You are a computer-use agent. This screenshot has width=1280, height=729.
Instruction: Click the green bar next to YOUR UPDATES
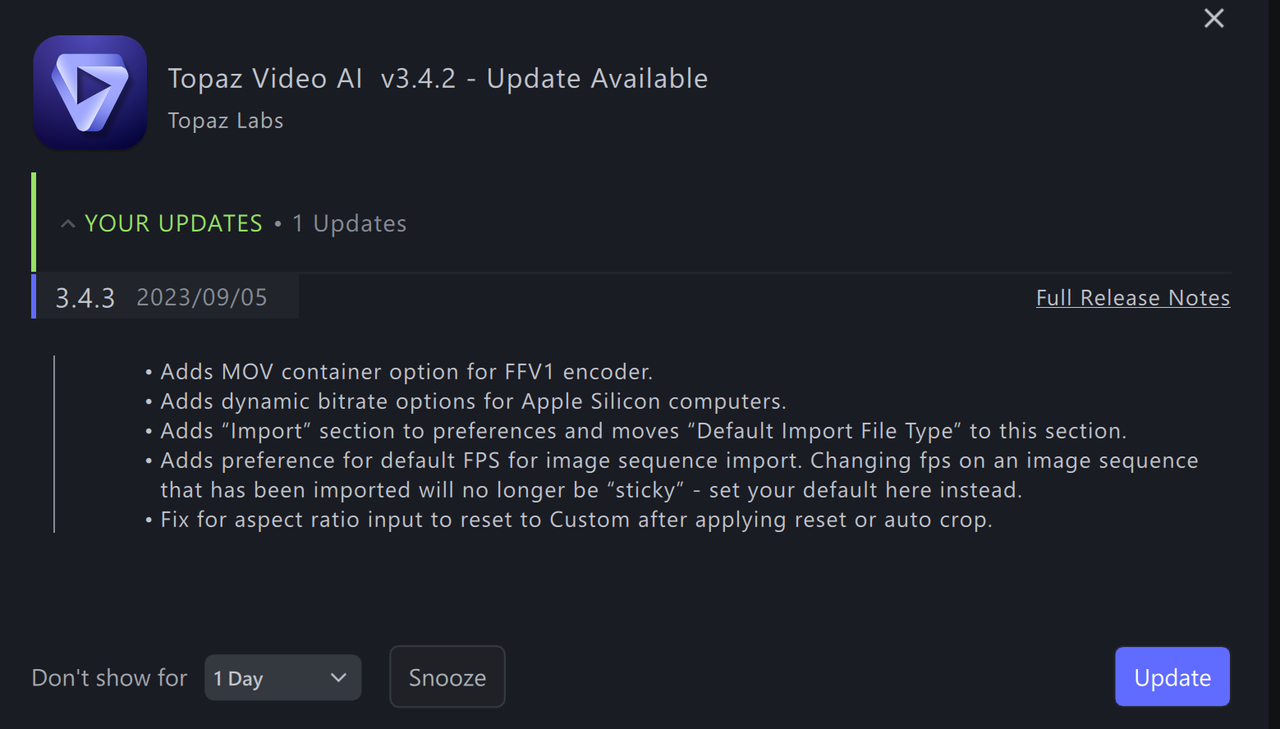(33, 223)
